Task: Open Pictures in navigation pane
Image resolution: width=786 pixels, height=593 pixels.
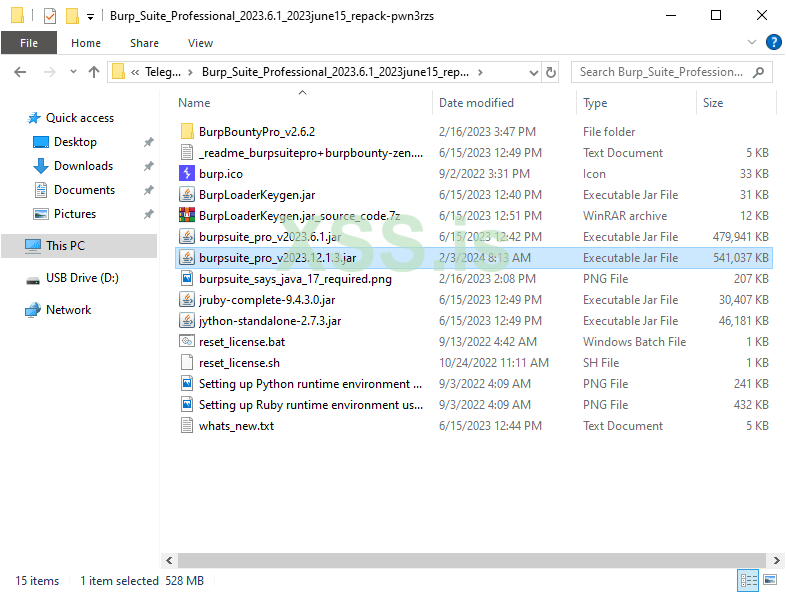Action: (x=75, y=214)
